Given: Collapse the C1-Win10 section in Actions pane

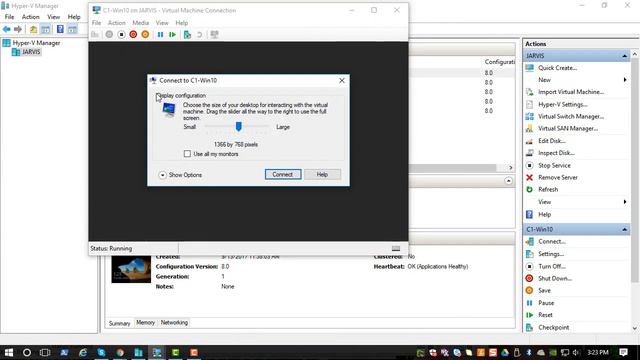Looking at the screenshot, I should click(624, 229).
